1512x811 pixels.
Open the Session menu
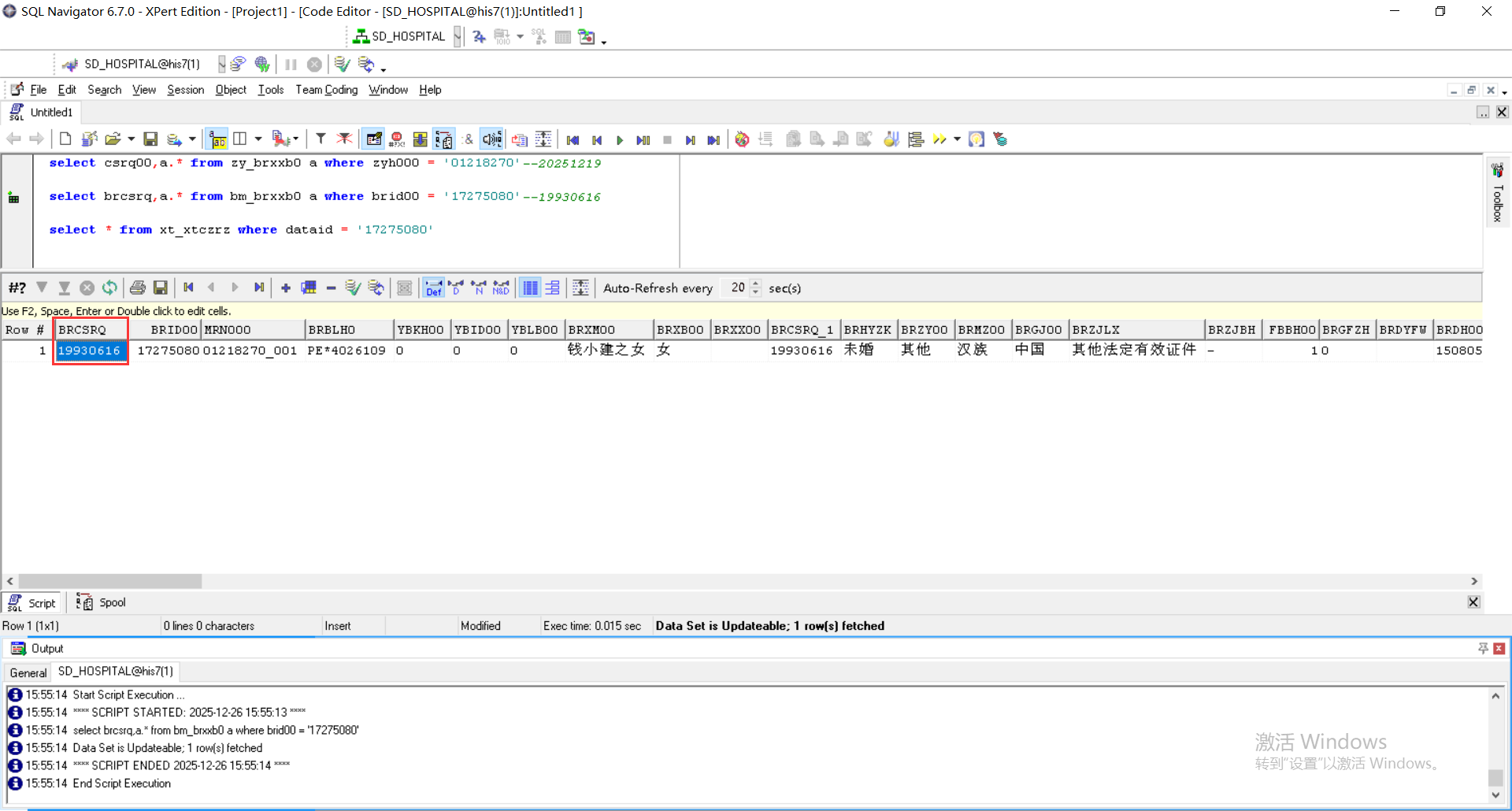point(186,90)
